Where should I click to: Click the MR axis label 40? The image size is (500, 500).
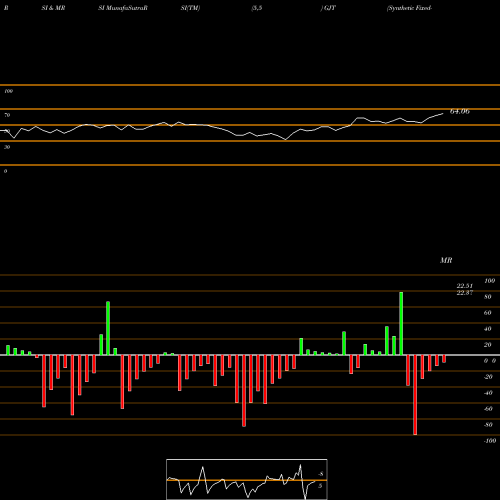tap(488, 329)
